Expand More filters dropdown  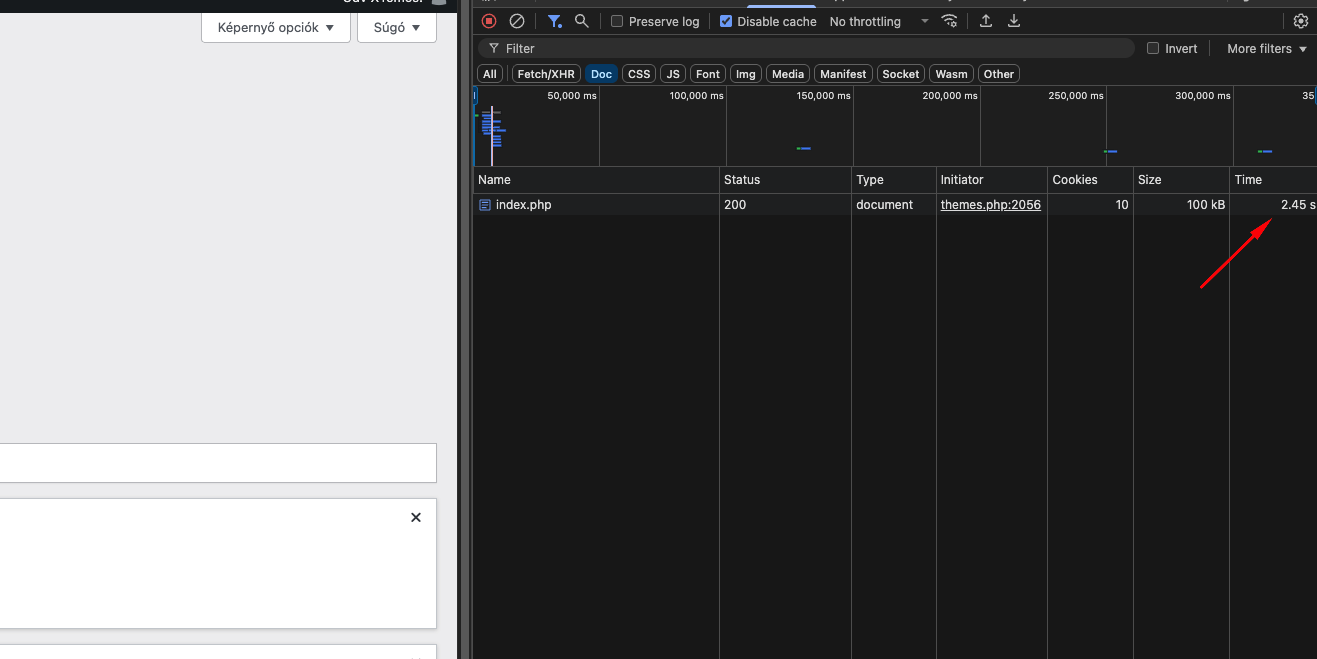[x=1267, y=48]
